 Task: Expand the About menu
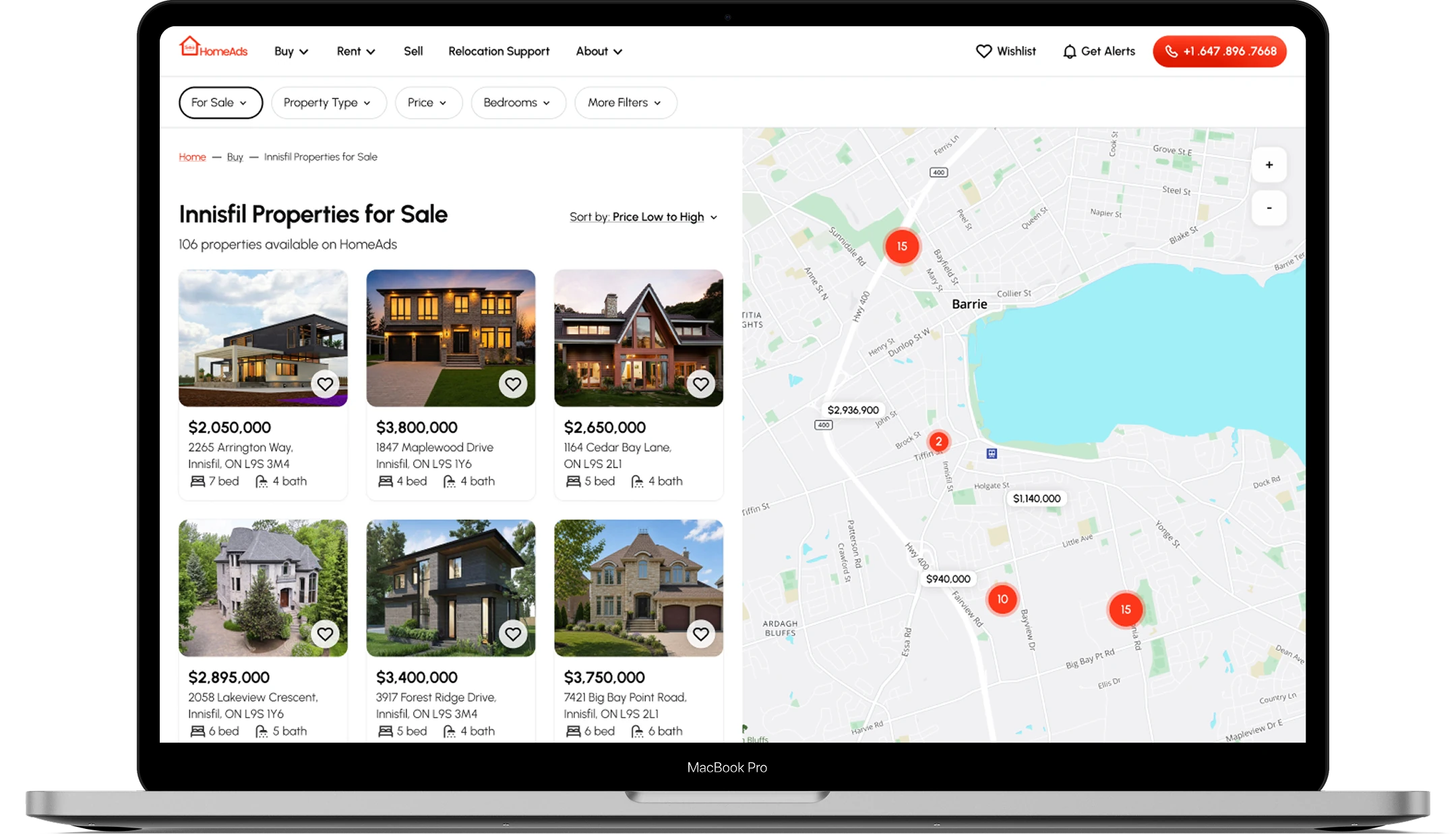pos(599,51)
